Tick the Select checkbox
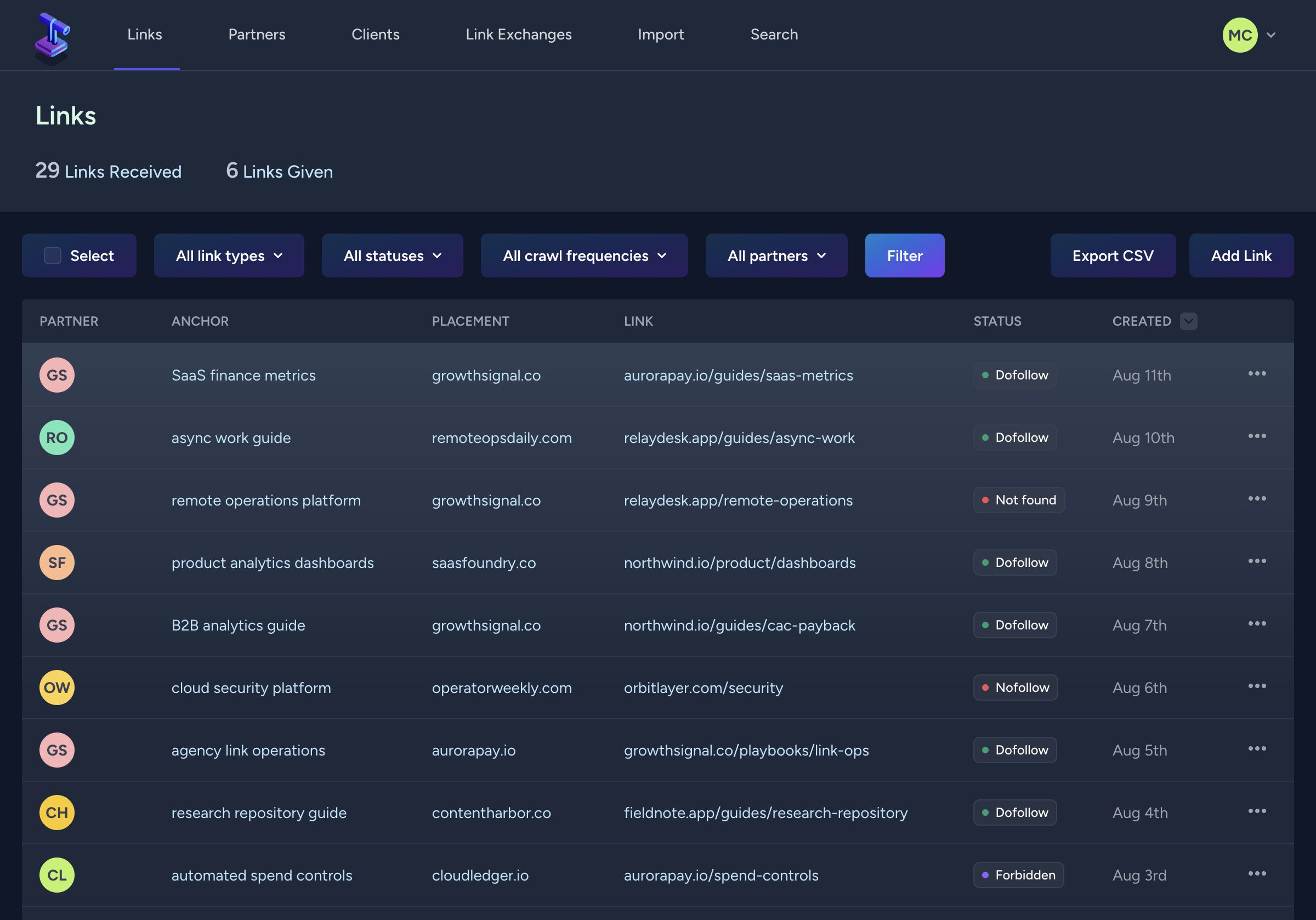The image size is (1316, 920). click(53, 255)
